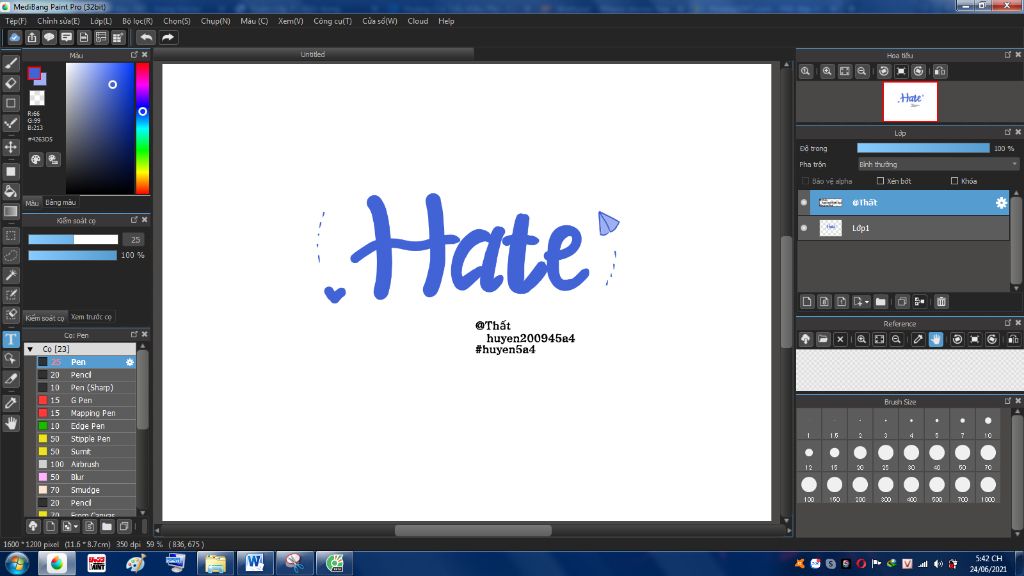Select the Gradient tool
This screenshot has height=576, width=1024.
(x=11, y=212)
